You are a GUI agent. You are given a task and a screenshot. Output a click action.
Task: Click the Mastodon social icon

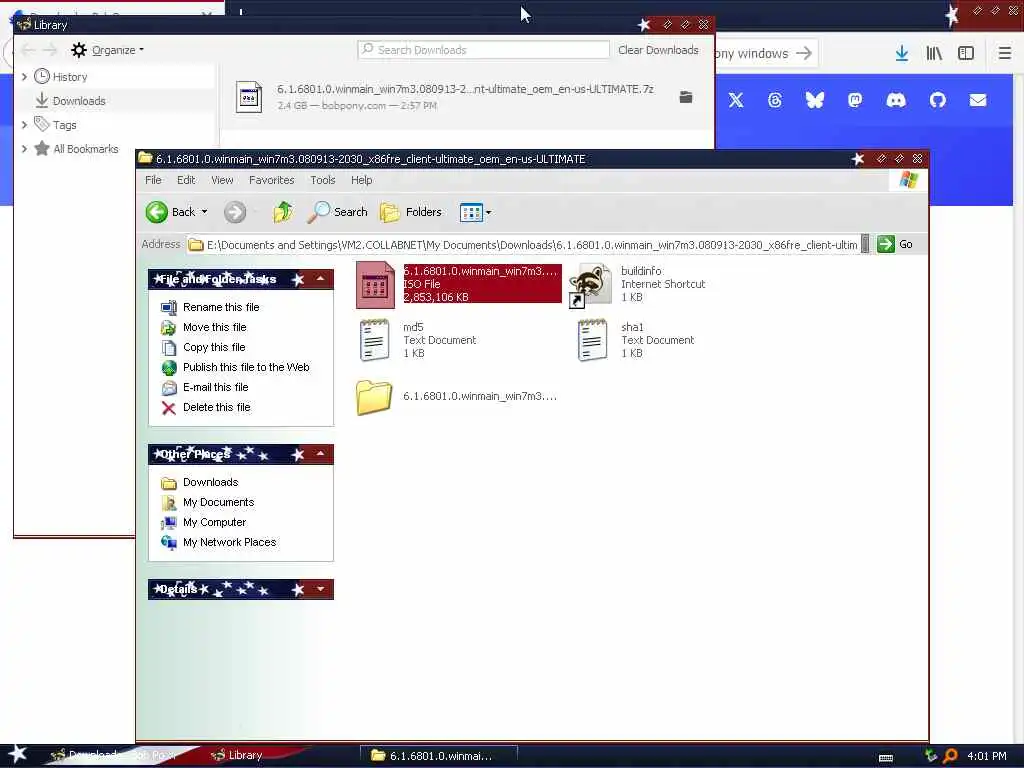tap(855, 100)
